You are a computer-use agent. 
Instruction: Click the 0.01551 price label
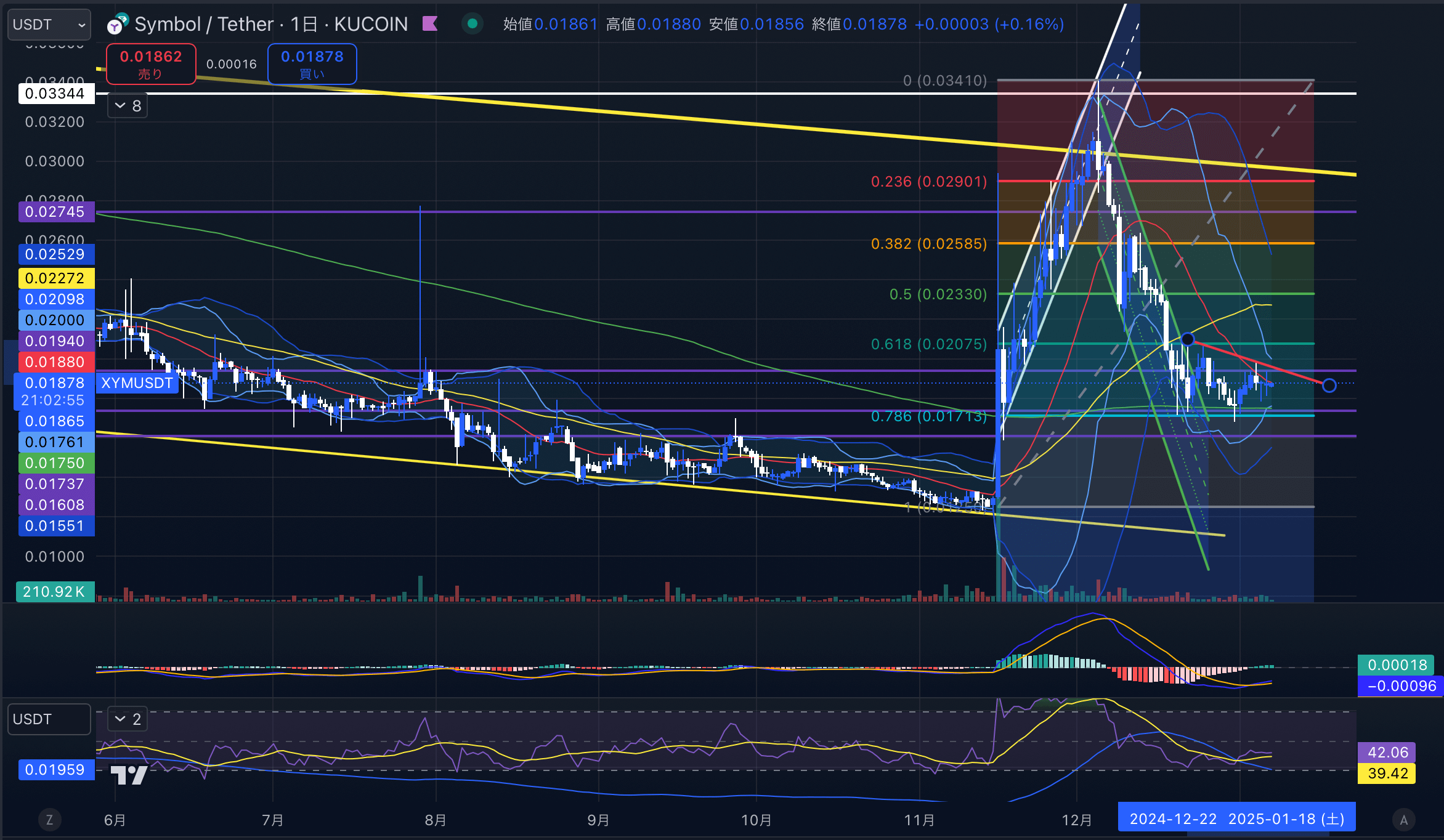56,526
